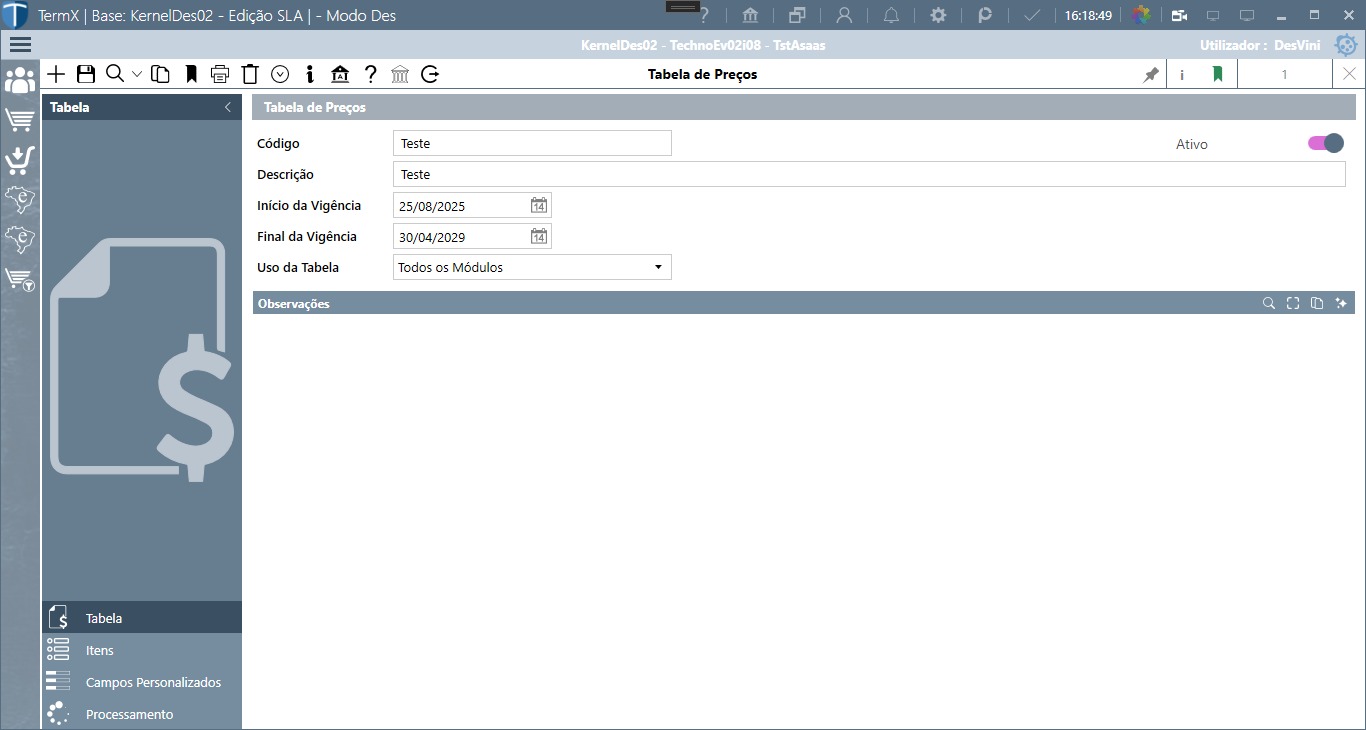Image resolution: width=1366 pixels, height=730 pixels.
Task: Open the cart with download arrow module
Action: pyautogui.click(x=20, y=159)
